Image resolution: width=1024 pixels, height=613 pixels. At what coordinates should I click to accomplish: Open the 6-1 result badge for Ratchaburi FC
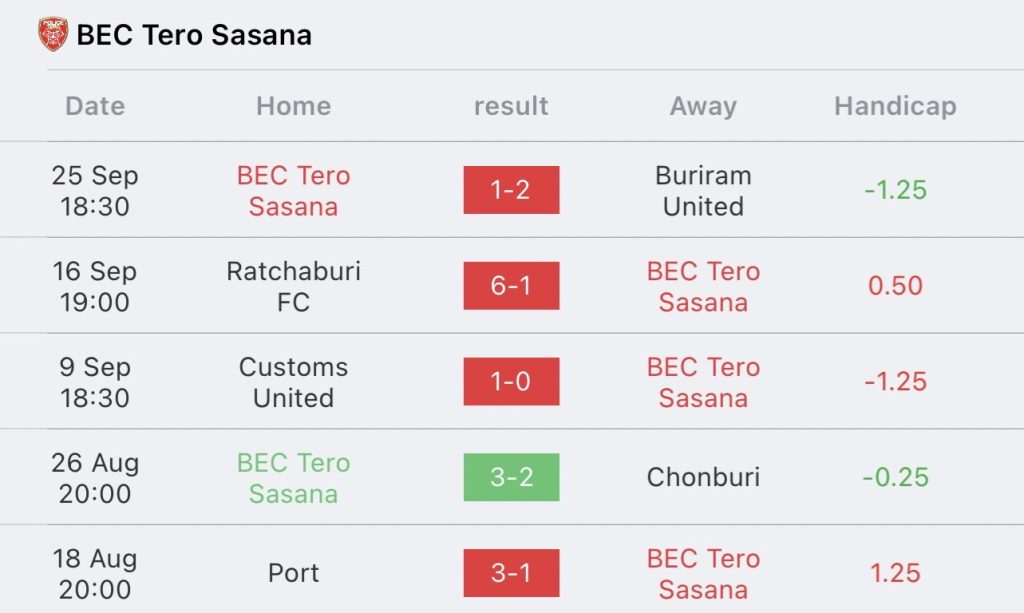click(x=511, y=286)
